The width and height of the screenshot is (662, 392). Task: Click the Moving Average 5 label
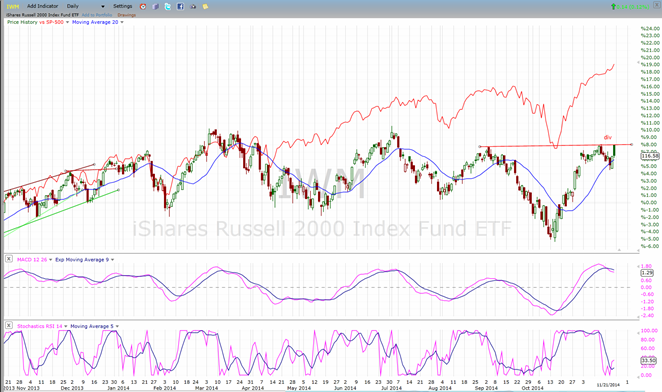point(92,326)
